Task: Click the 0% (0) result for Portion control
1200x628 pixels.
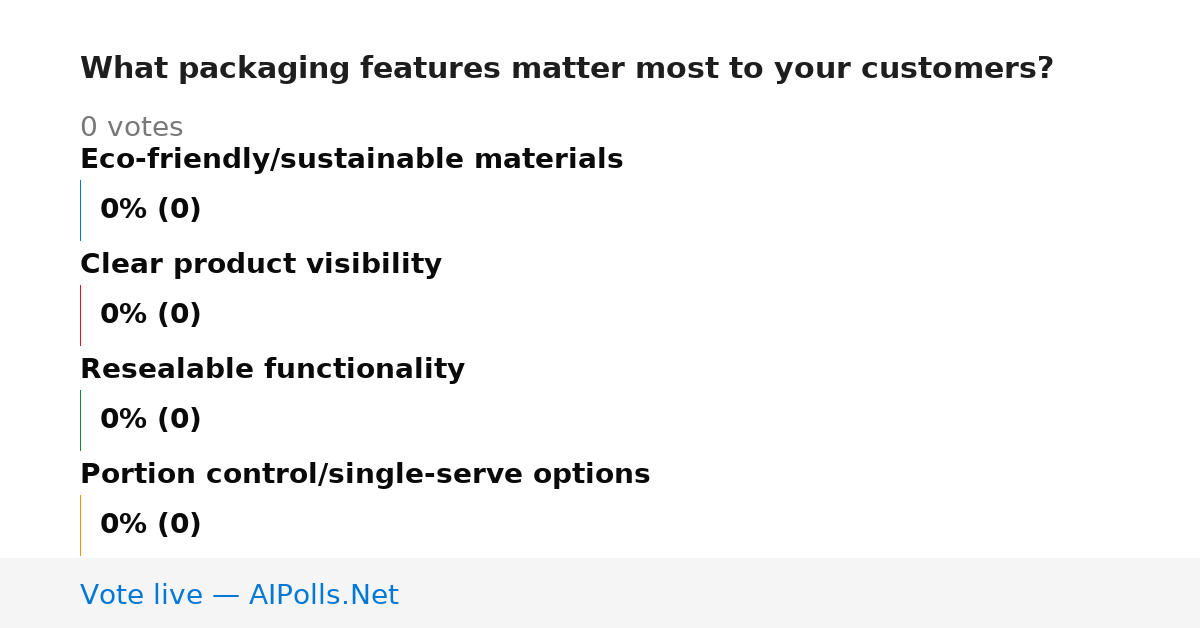Action: pyautogui.click(x=151, y=525)
